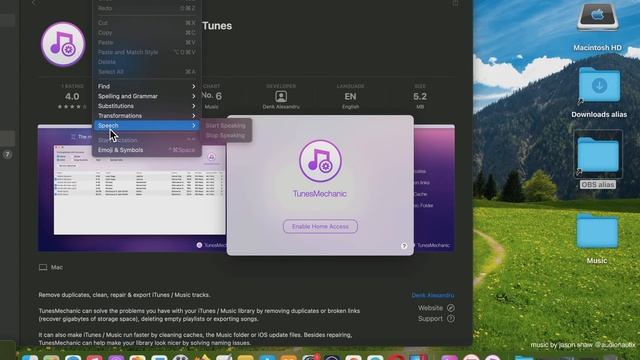Image resolution: width=640 pixels, height=360 pixels.
Task: Open the Support link
Action: [436, 318]
